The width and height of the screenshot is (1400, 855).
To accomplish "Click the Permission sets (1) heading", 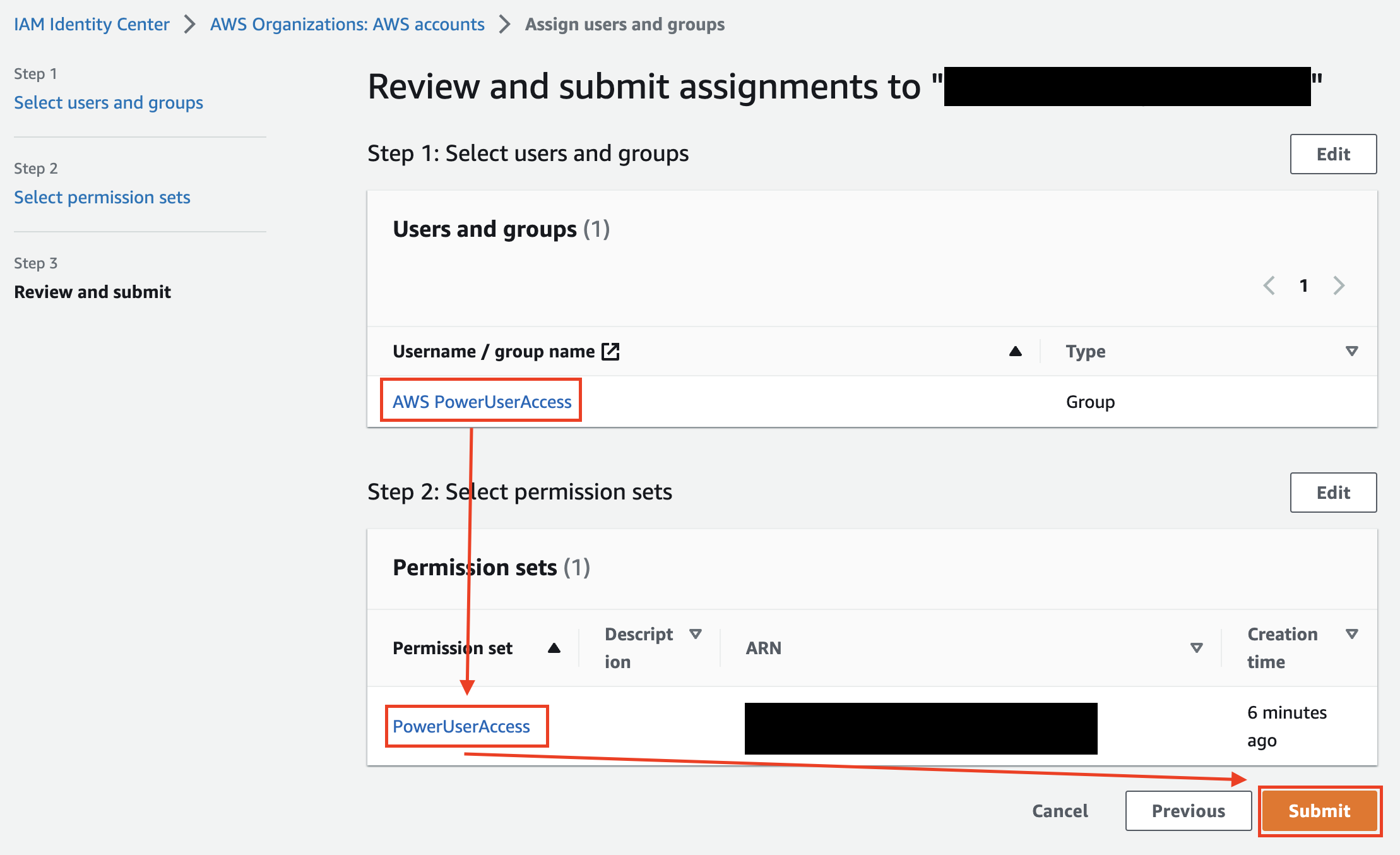I will tap(491, 567).
